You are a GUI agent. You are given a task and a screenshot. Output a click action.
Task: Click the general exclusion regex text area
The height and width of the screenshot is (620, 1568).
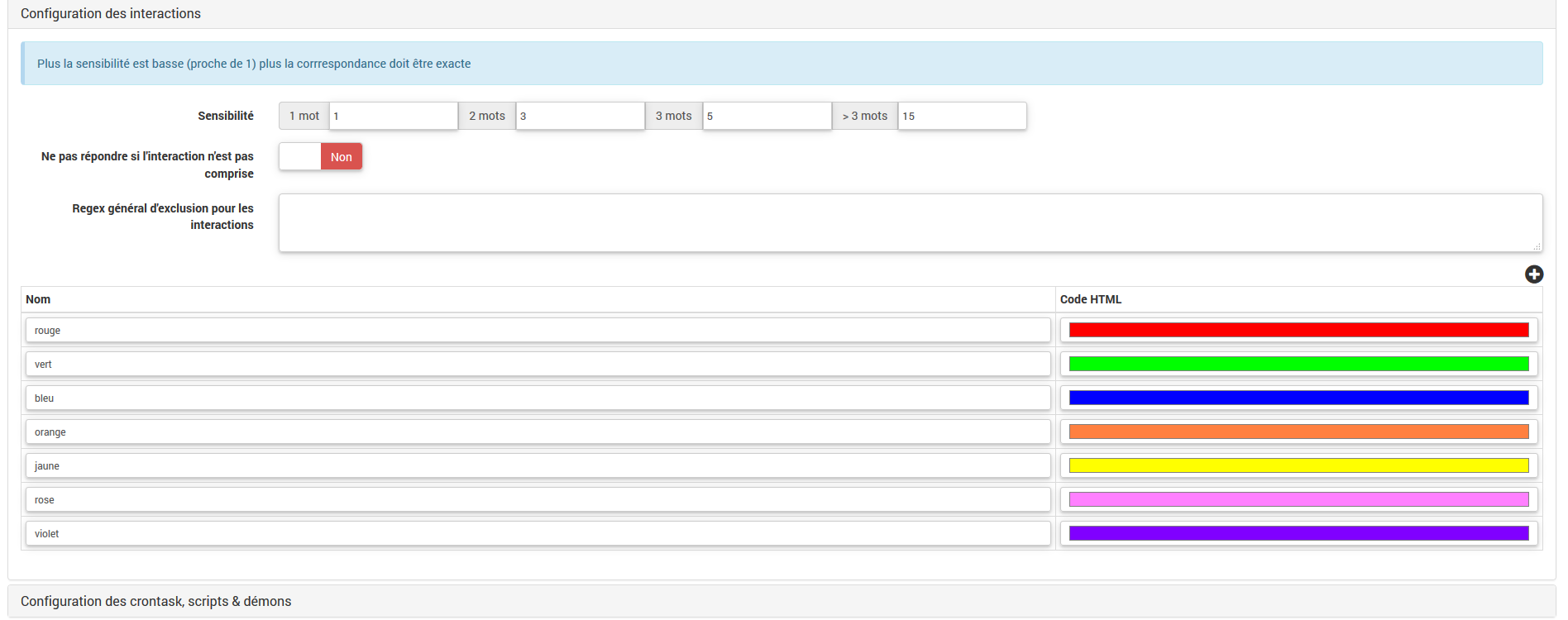pyautogui.click(x=910, y=223)
